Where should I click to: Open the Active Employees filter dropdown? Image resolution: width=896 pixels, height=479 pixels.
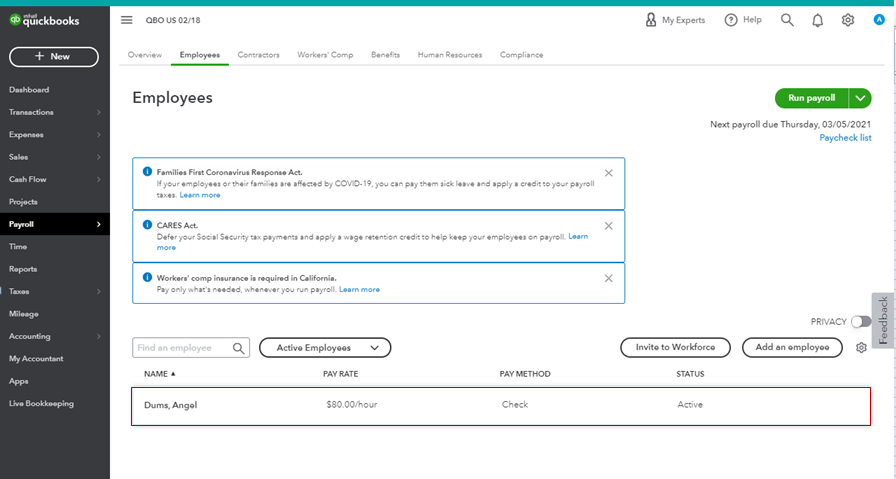(x=325, y=348)
